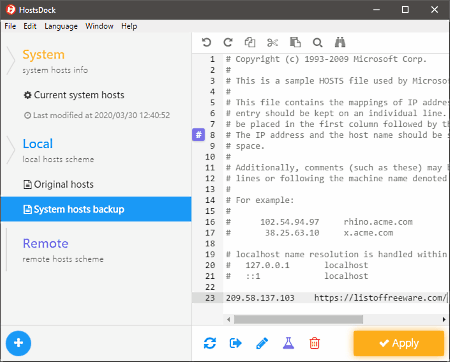
Task: Click the purple flask test icon
Action: 288,343
